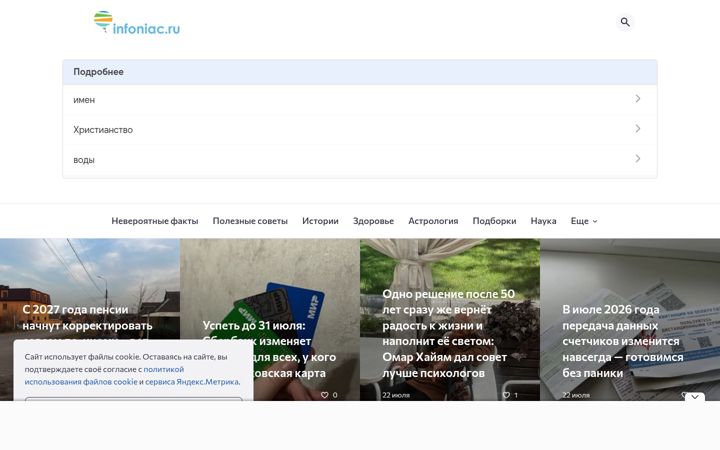
Task: Open 'сервиса Яндекс.Метрика' link
Action: click(x=192, y=382)
